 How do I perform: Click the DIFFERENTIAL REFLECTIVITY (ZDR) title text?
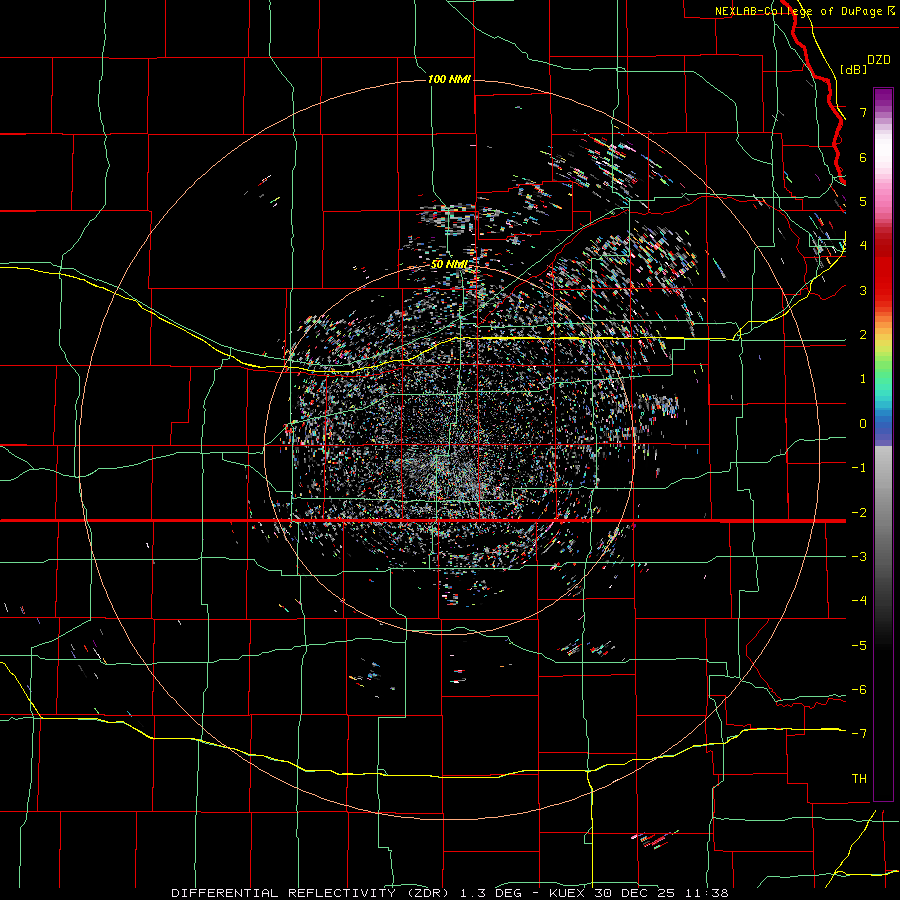[311, 893]
